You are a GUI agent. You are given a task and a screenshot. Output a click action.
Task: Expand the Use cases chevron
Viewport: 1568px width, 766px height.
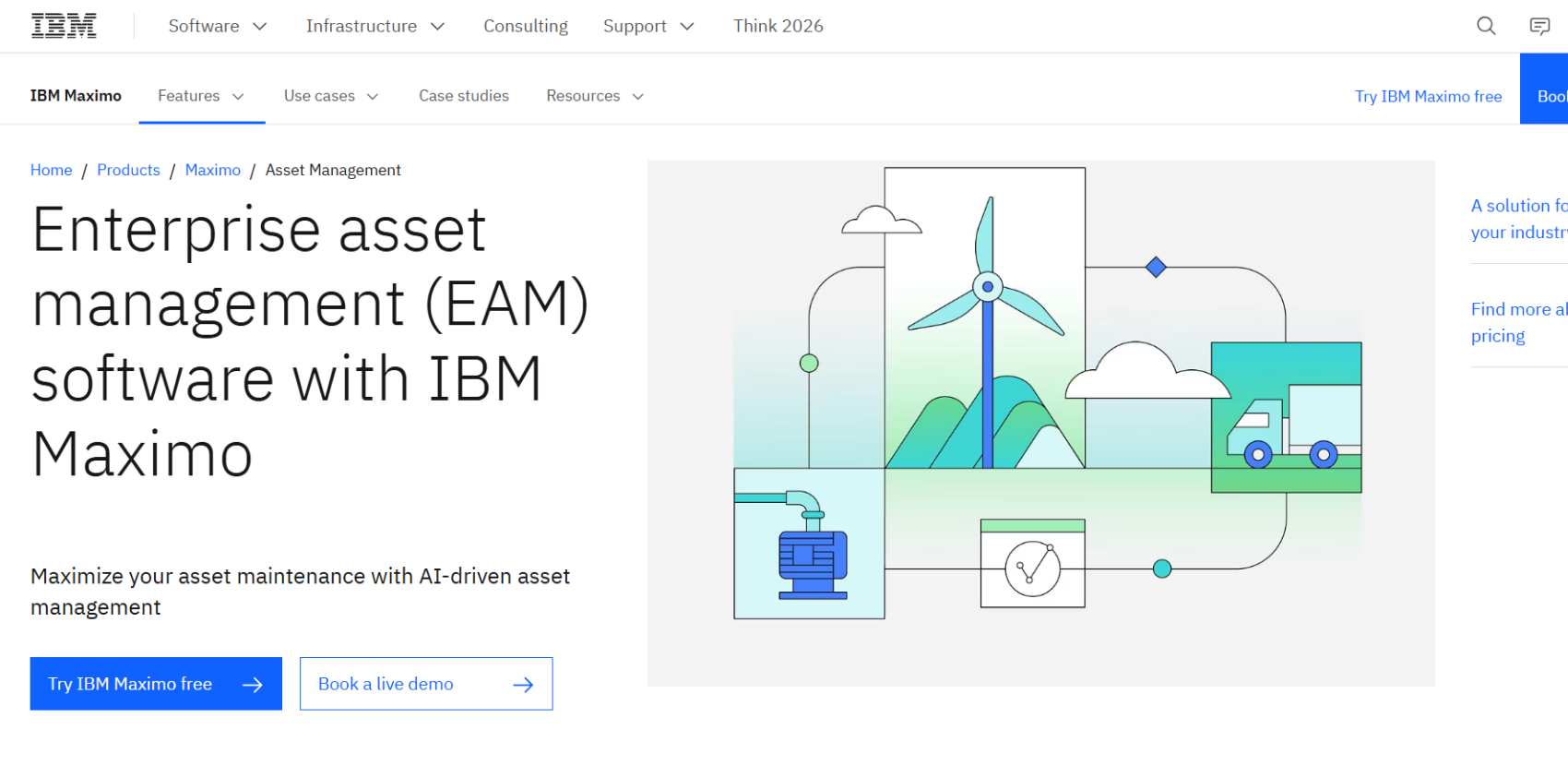click(373, 97)
